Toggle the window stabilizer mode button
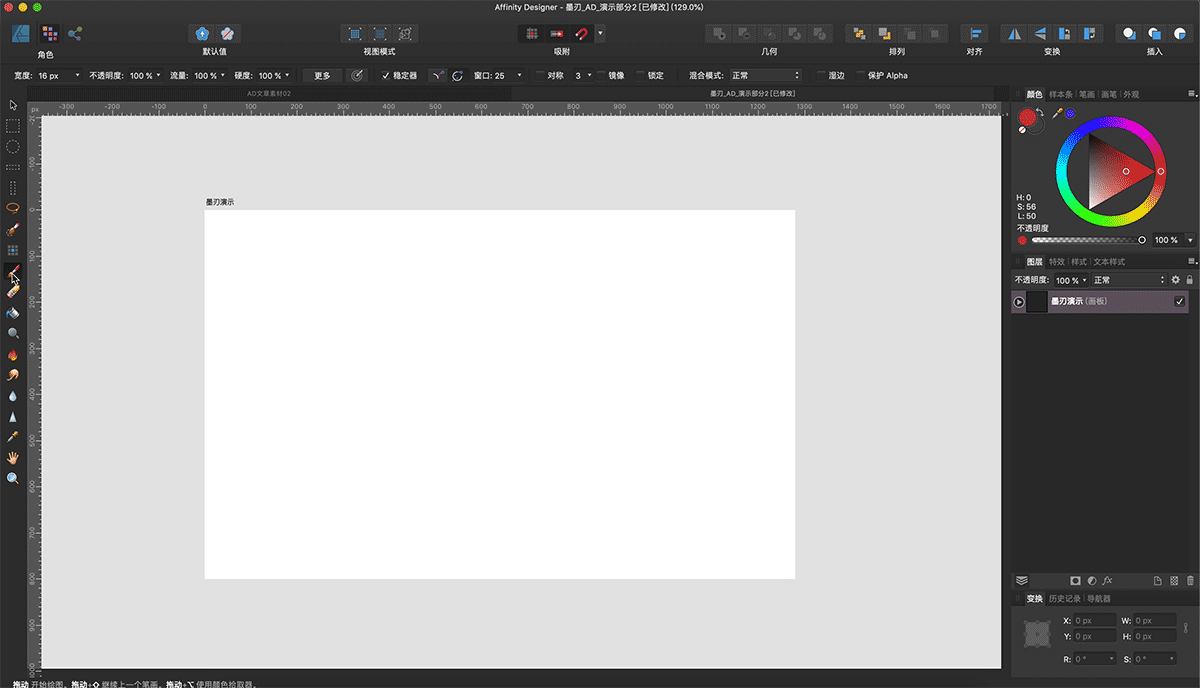The image size is (1200, 688). 458,75
